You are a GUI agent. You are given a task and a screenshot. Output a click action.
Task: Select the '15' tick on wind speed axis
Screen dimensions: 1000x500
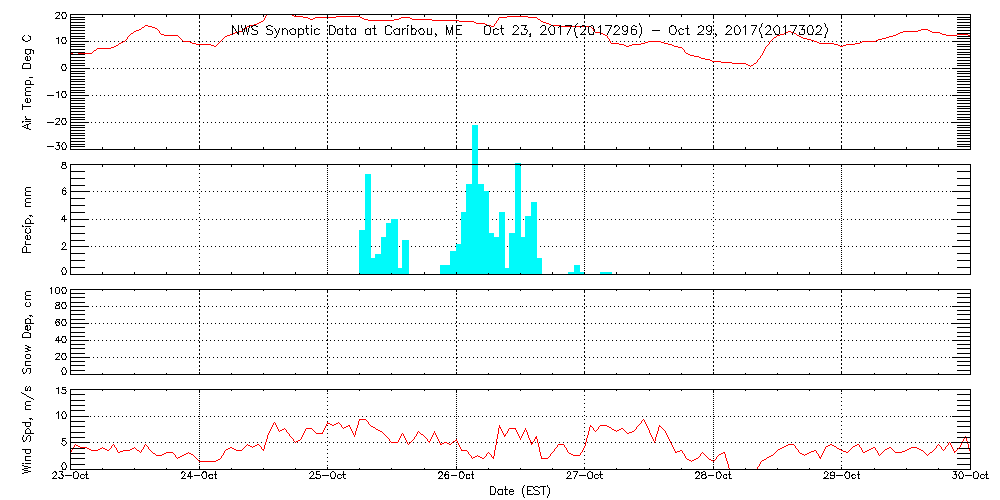[59, 390]
